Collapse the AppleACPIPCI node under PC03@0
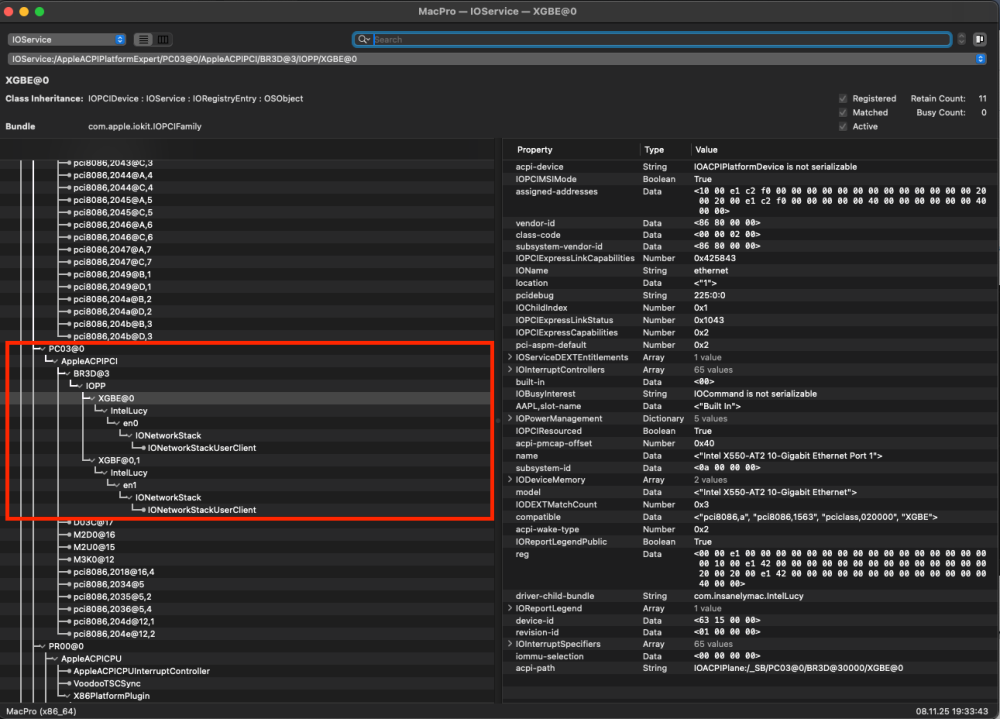Viewport: 1000px width, 719px height. [x=55, y=362]
